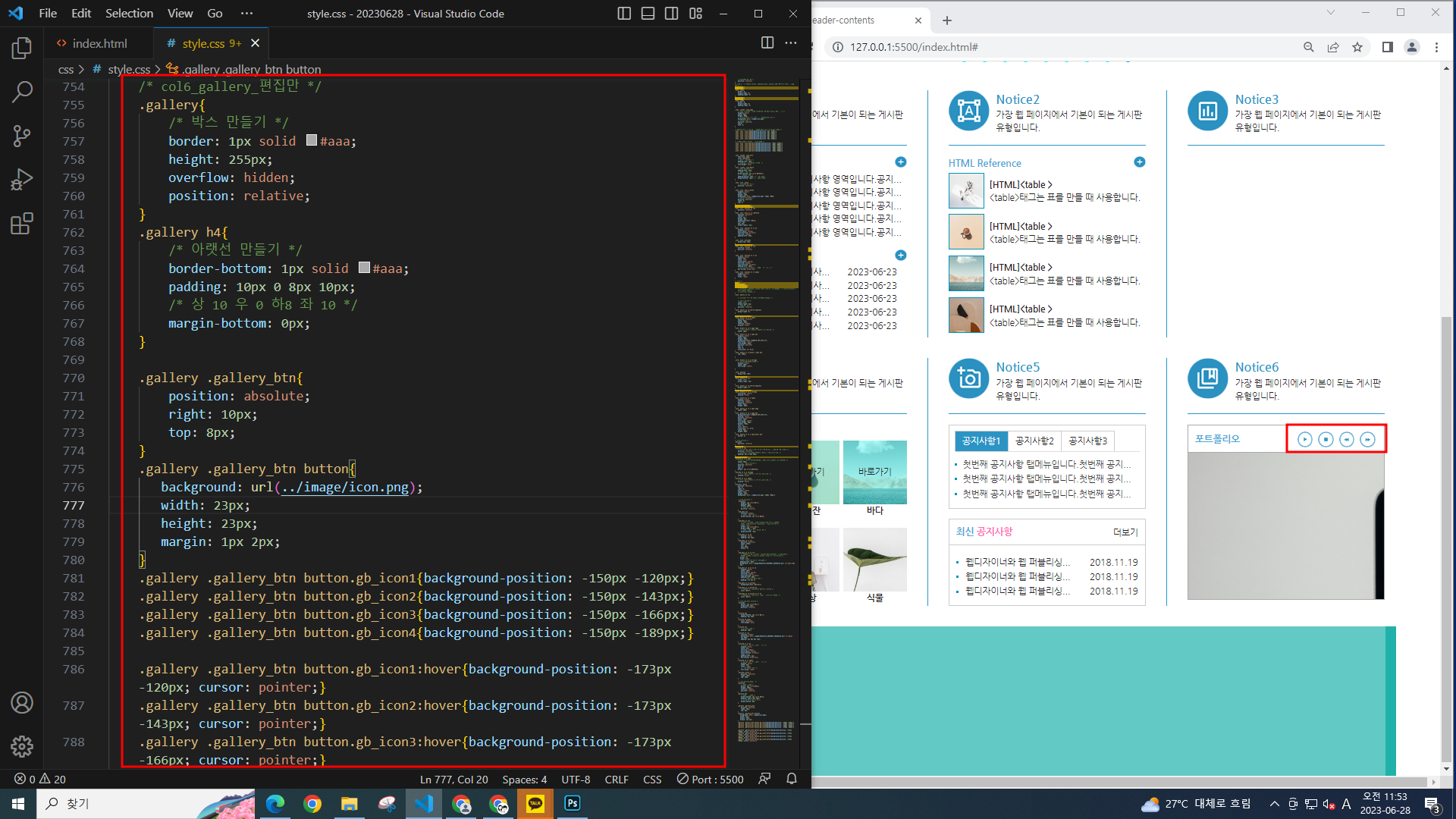The image size is (1456, 819).
Task: Switch to the index.html tab
Action: coord(99,43)
